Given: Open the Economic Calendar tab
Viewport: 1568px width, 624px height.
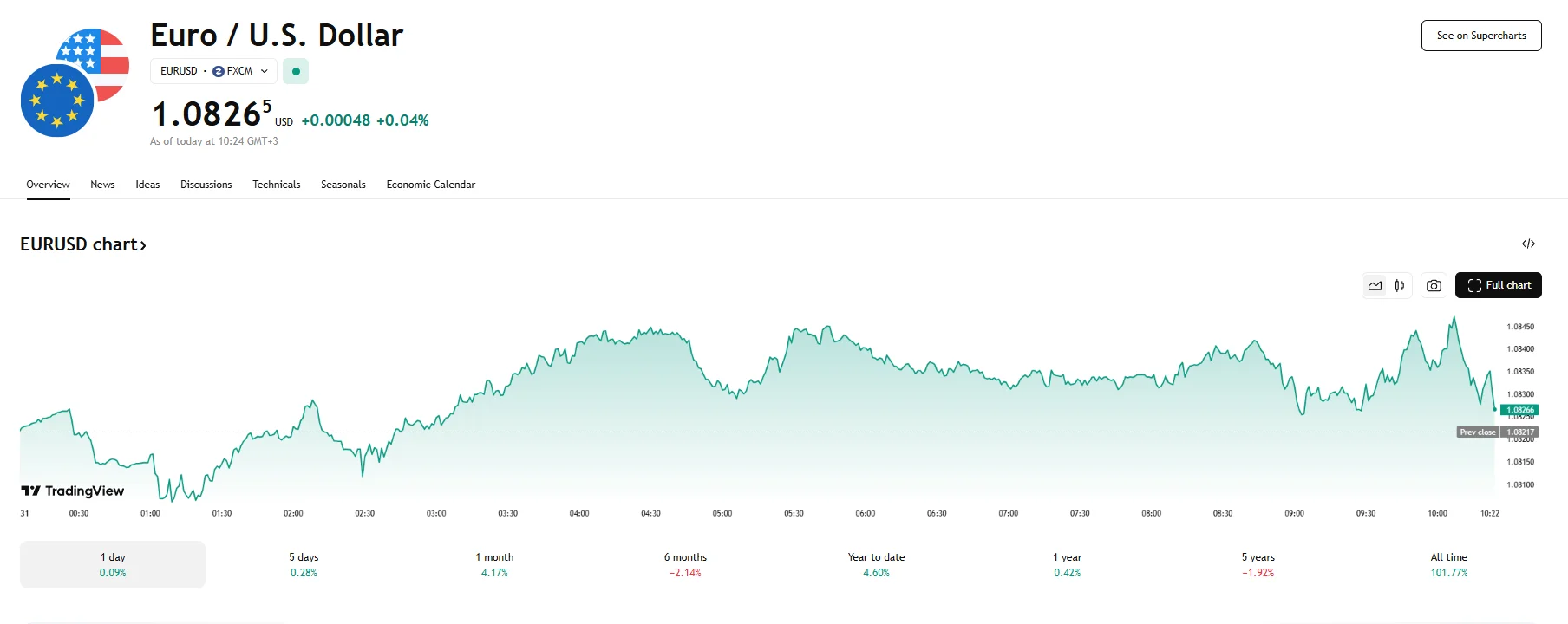Looking at the screenshot, I should (x=430, y=185).
